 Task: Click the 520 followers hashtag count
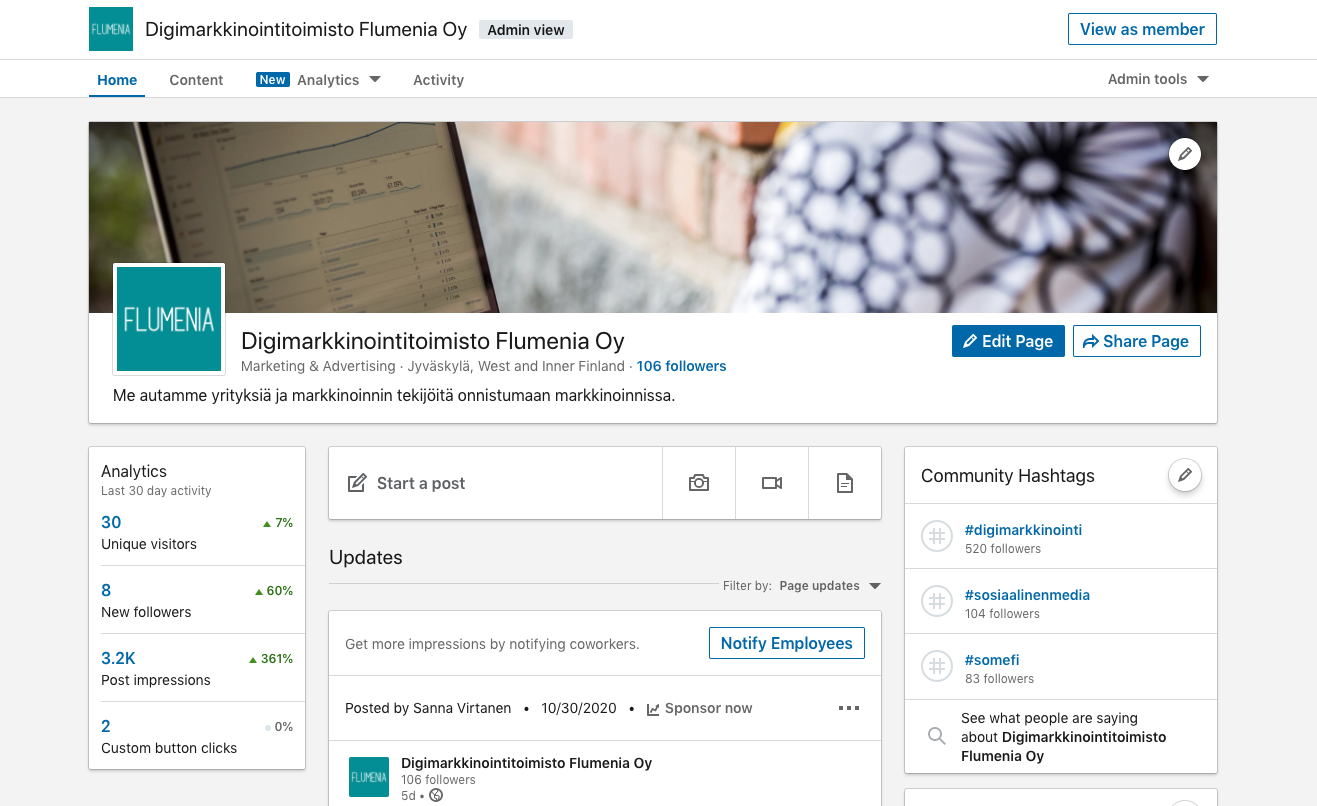pos(1003,549)
